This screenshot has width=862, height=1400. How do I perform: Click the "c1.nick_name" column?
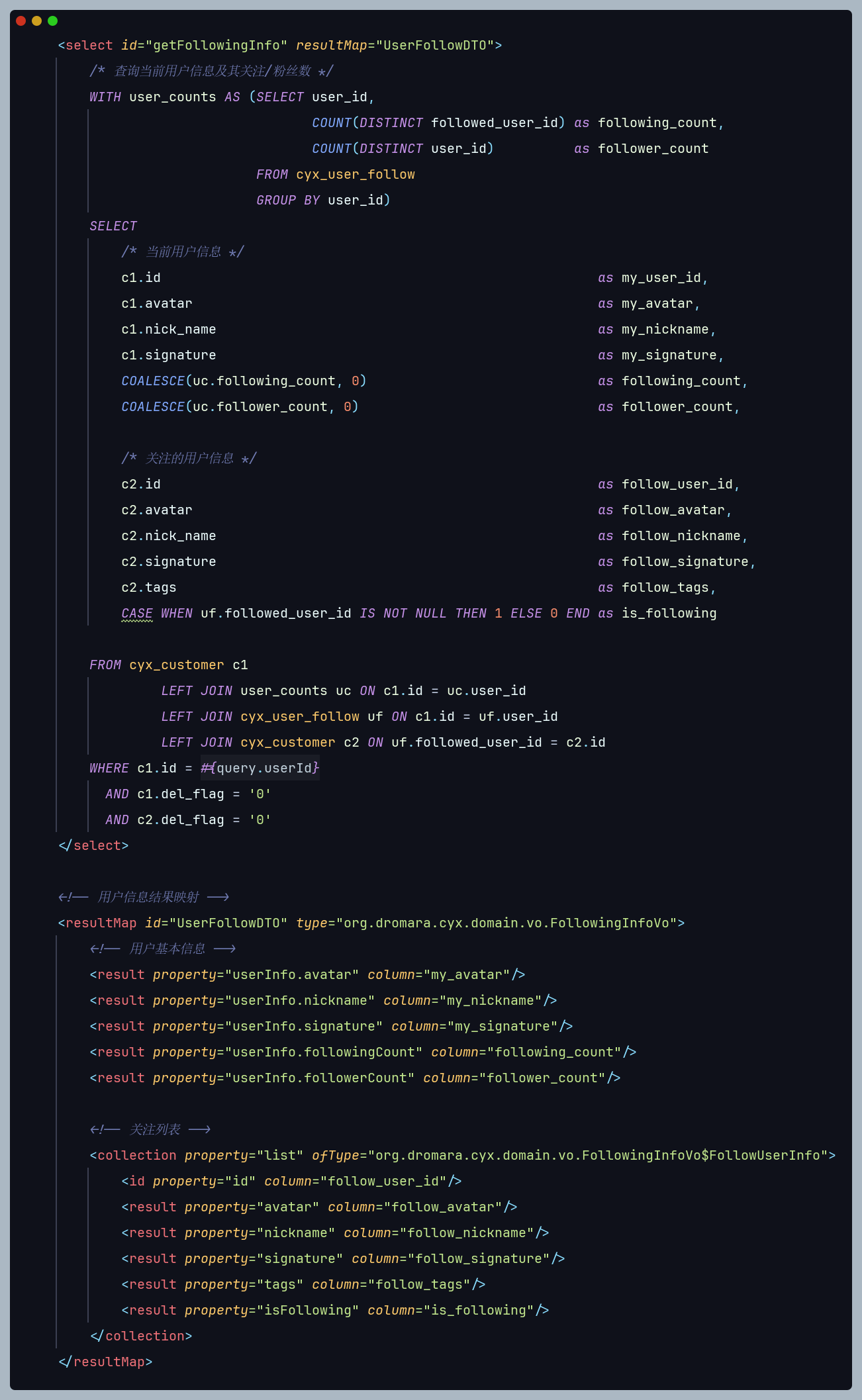pos(169,329)
